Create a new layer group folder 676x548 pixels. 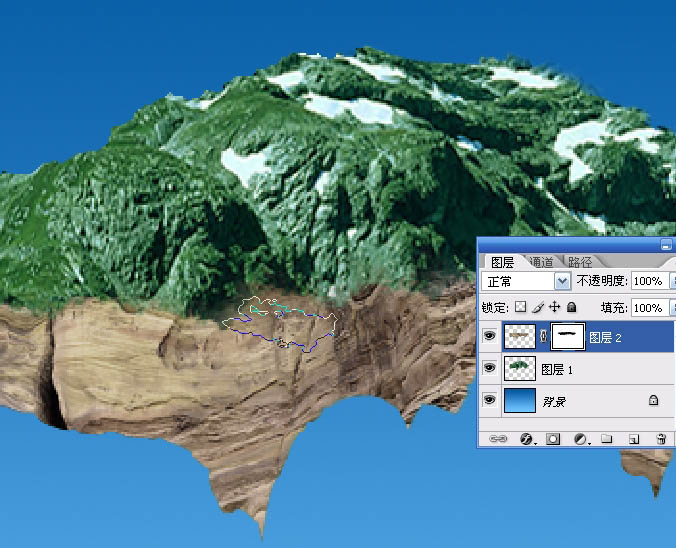(x=607, y=439)
